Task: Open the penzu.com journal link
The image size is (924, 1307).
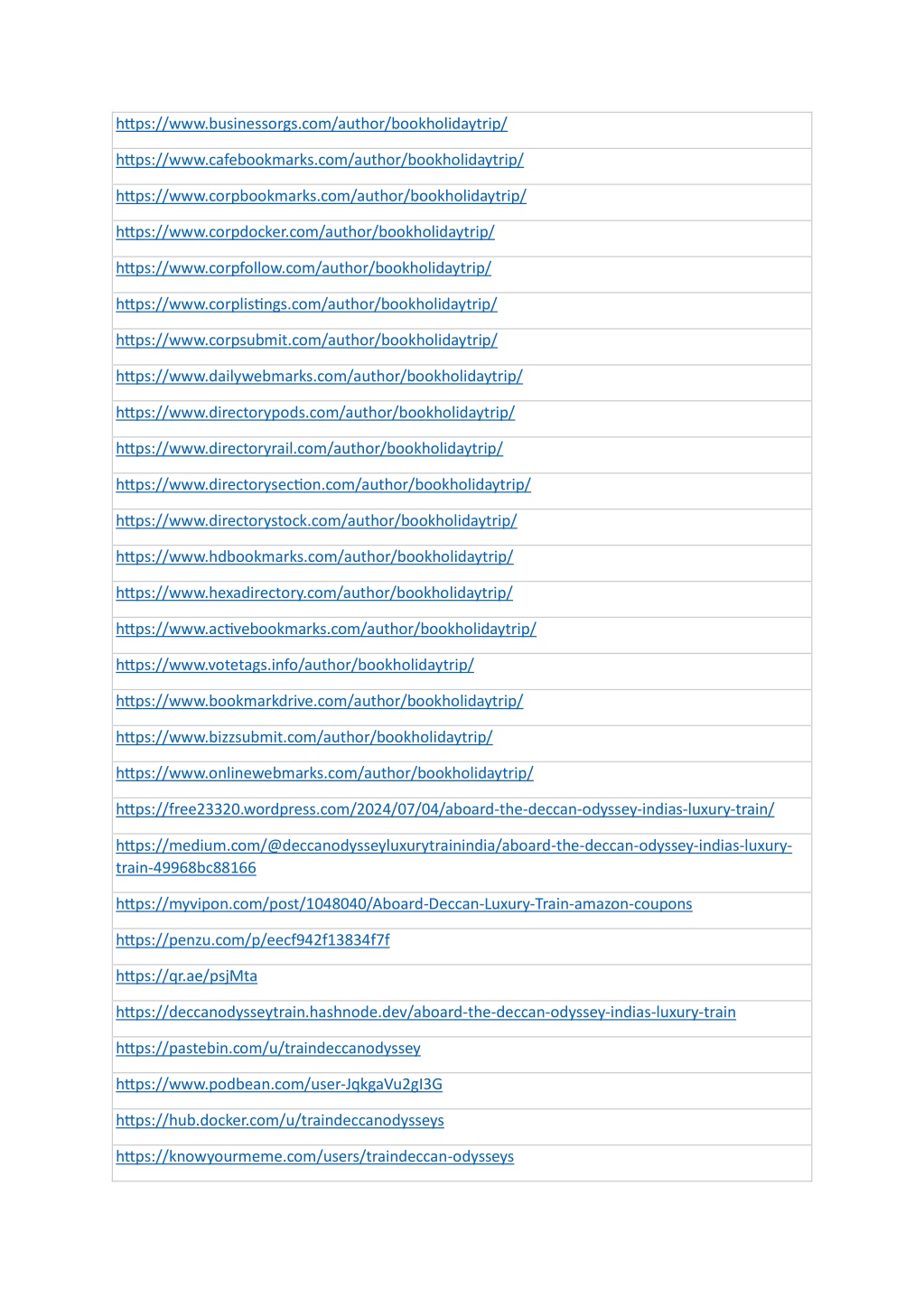Action: point(253,940)
